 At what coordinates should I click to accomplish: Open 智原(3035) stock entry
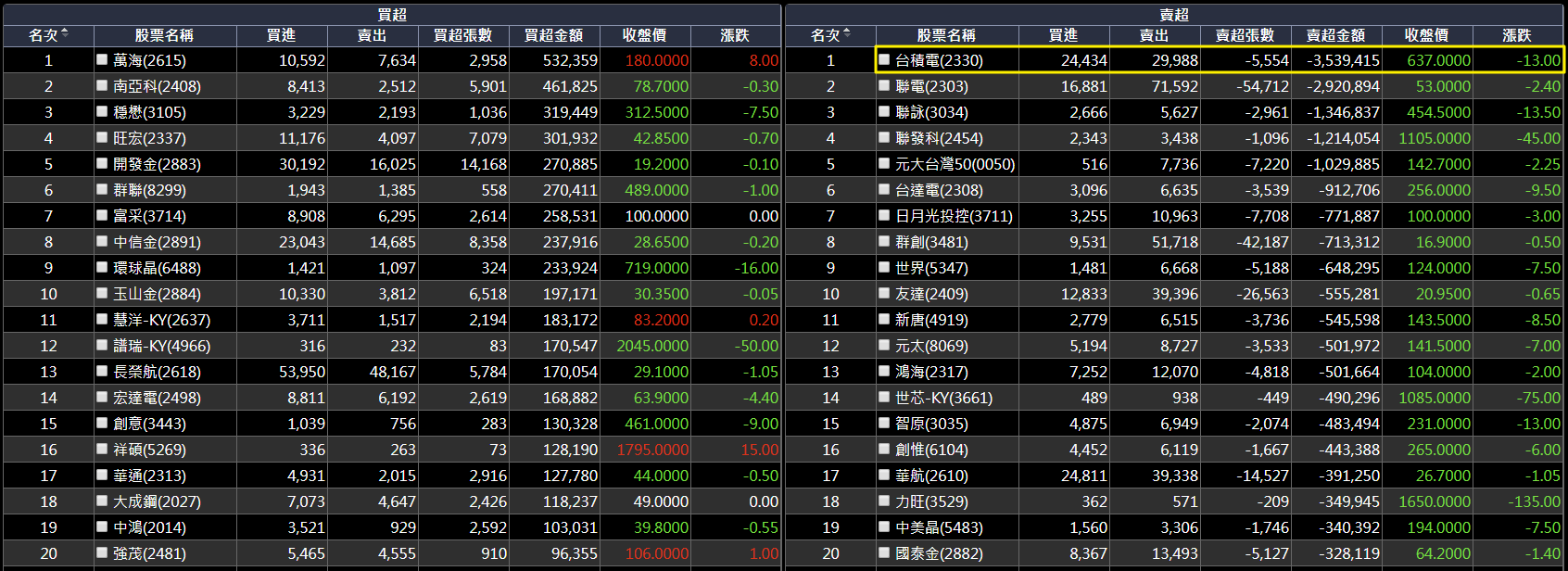(x=931, y=424)
